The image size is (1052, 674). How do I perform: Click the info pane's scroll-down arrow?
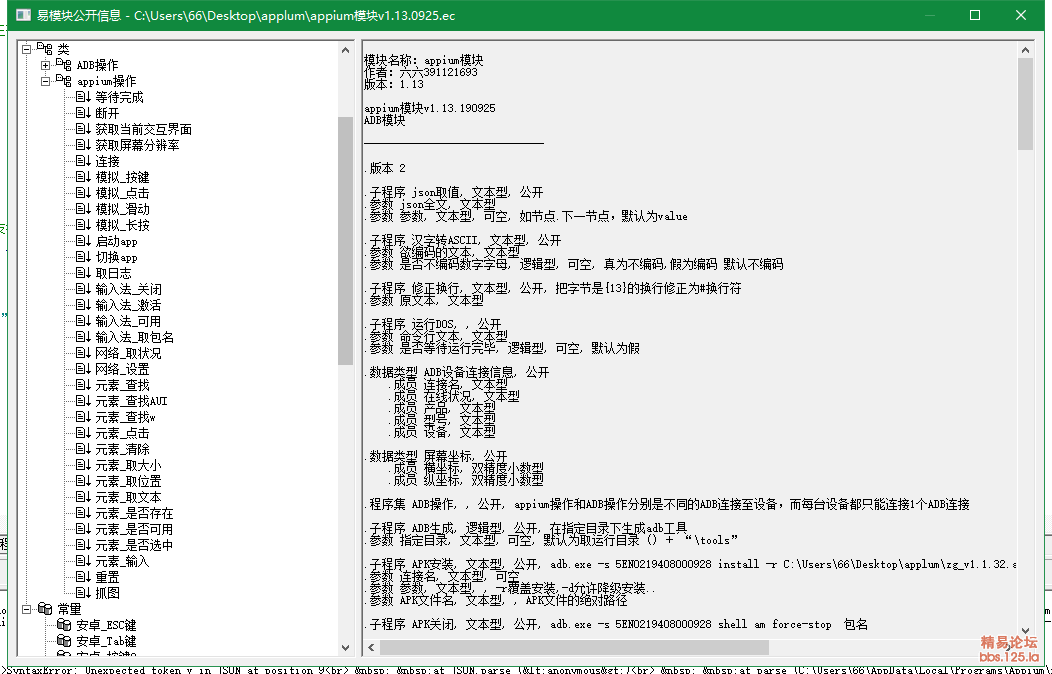(1025, 631)
